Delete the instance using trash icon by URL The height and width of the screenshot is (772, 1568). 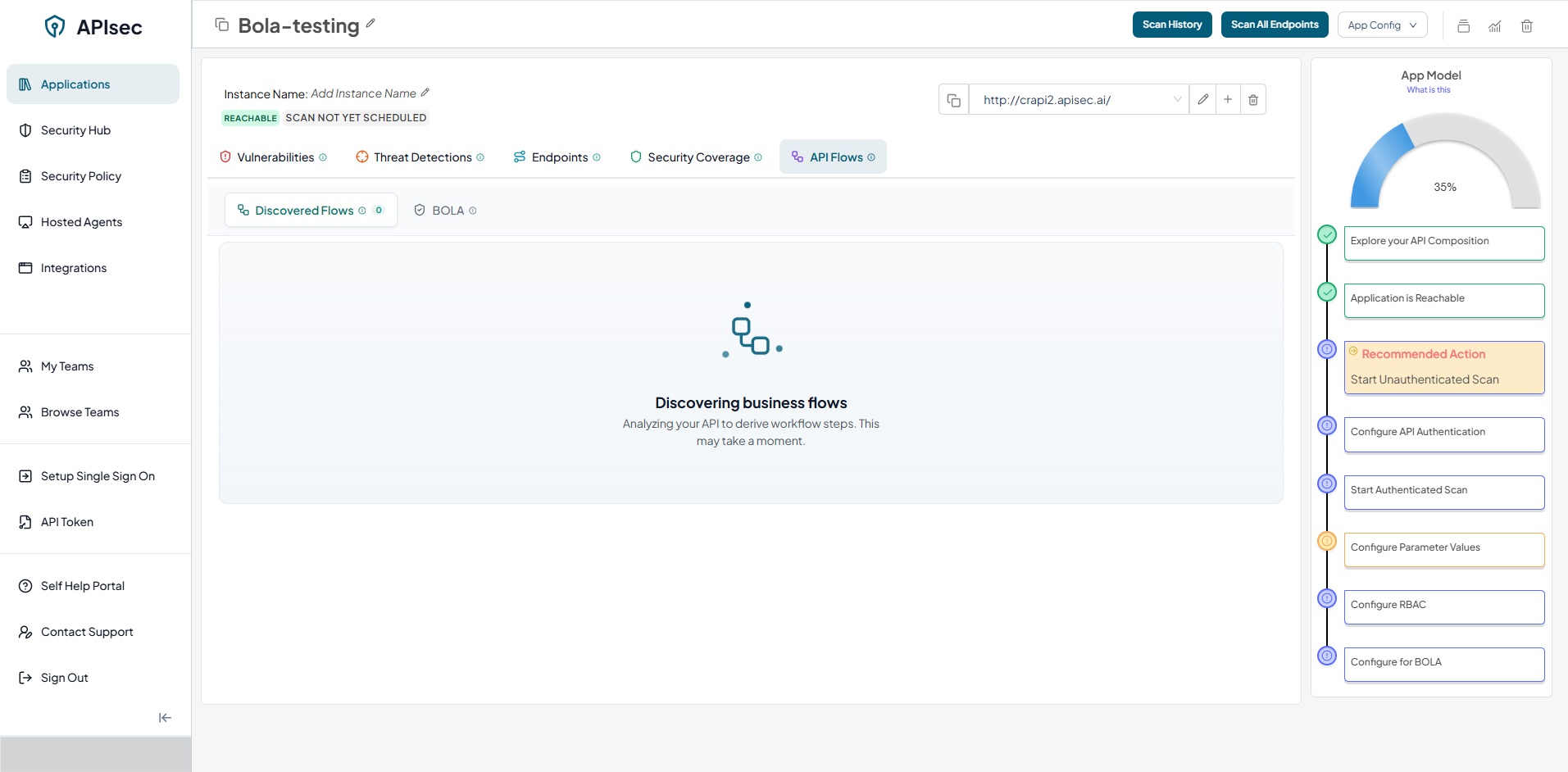1253,100
